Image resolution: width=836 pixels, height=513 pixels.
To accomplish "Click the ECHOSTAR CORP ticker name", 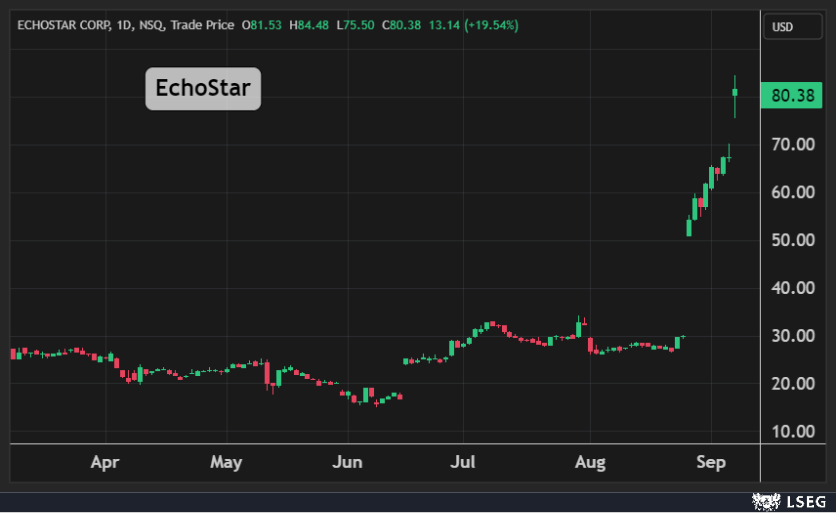I will (x=57, y=25).
